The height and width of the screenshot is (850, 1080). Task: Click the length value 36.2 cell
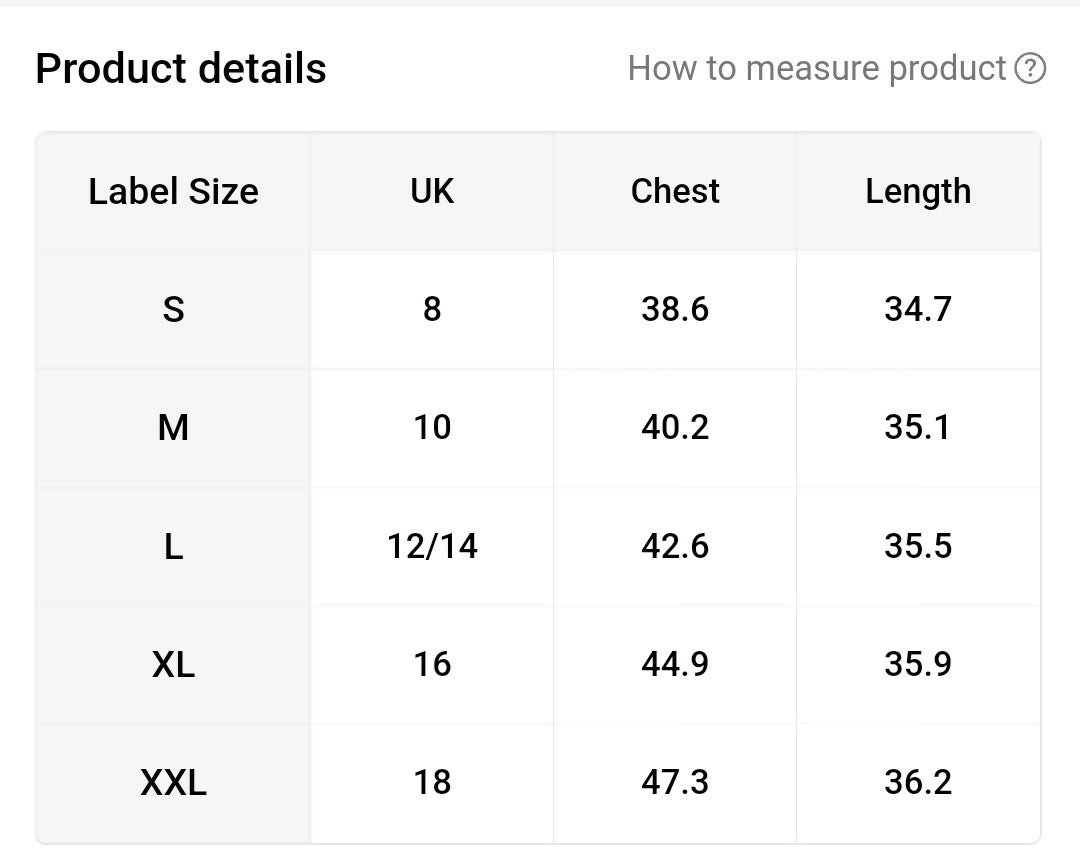coord(918,782)
